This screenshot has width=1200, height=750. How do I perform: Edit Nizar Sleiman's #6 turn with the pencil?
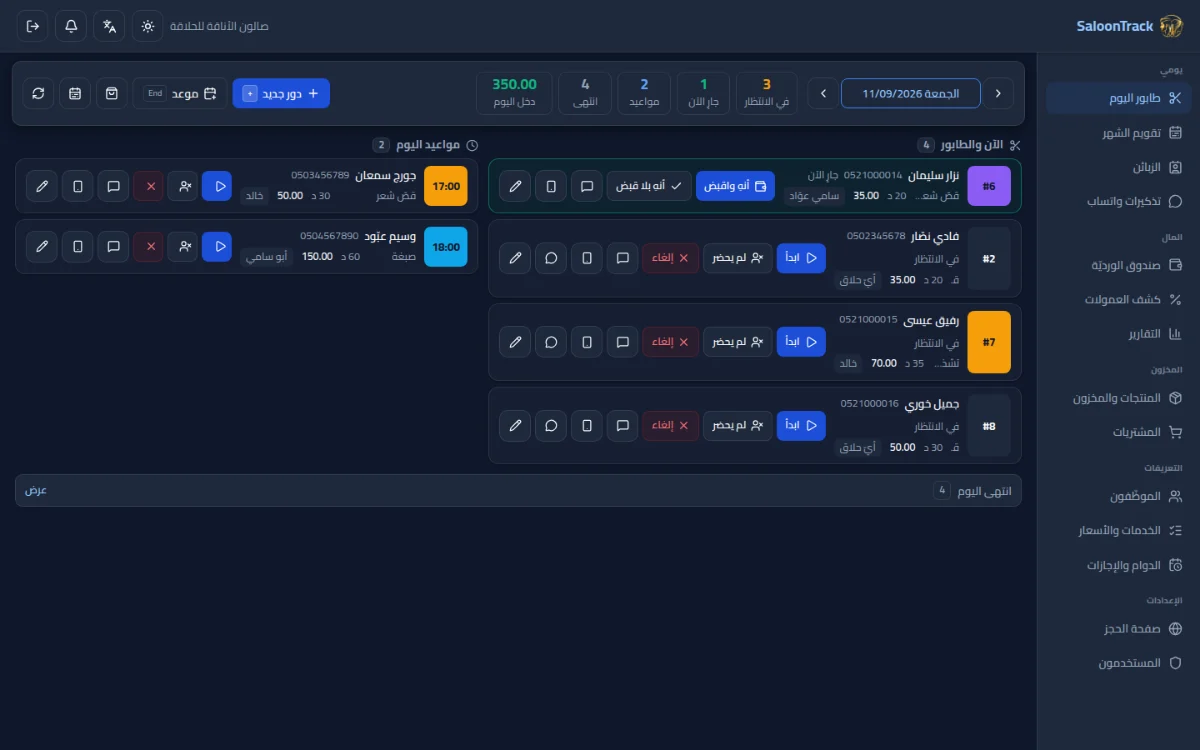tap(515, 186)
